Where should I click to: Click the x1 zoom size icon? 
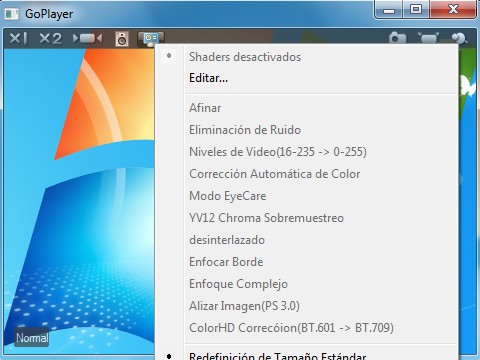coord(18,39)
